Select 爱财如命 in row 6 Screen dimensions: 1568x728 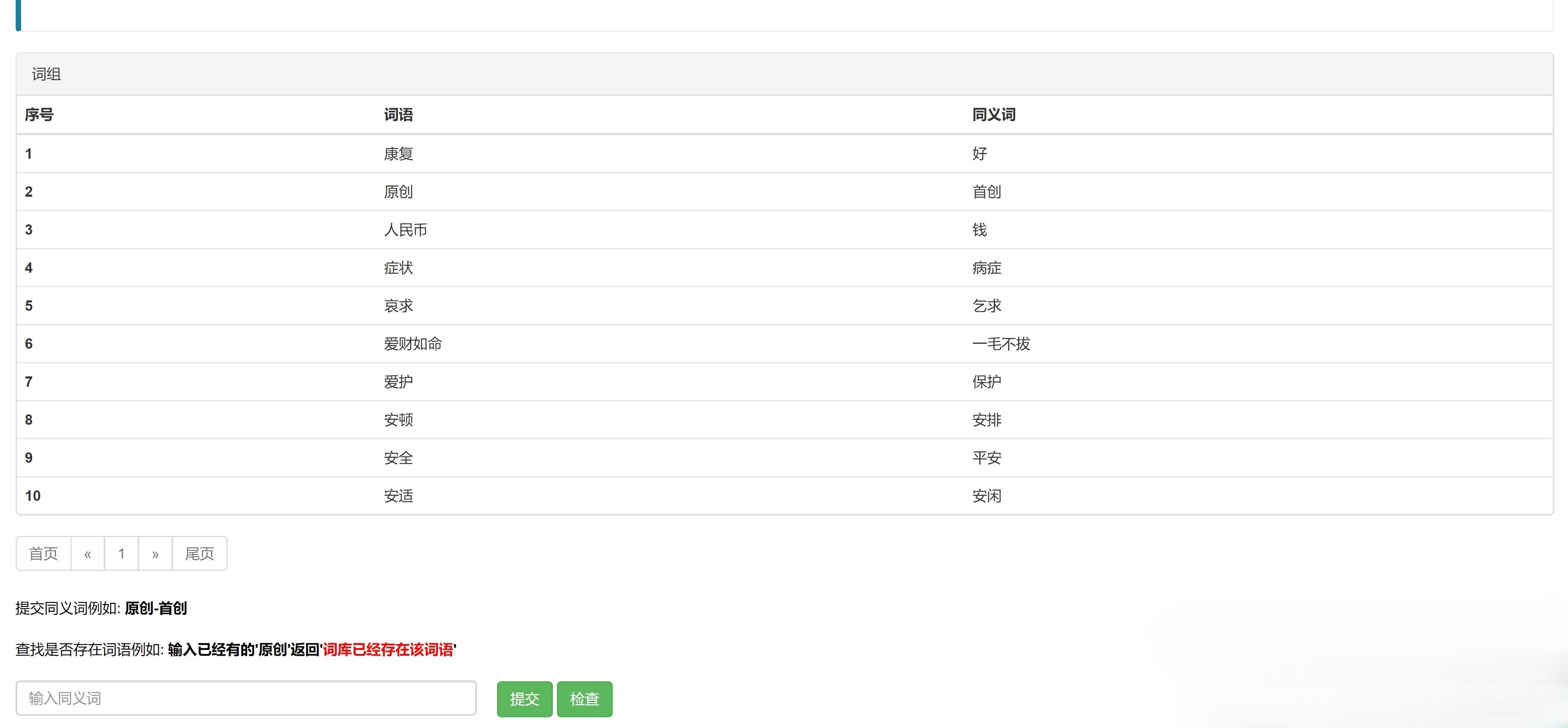click(413, 344)
